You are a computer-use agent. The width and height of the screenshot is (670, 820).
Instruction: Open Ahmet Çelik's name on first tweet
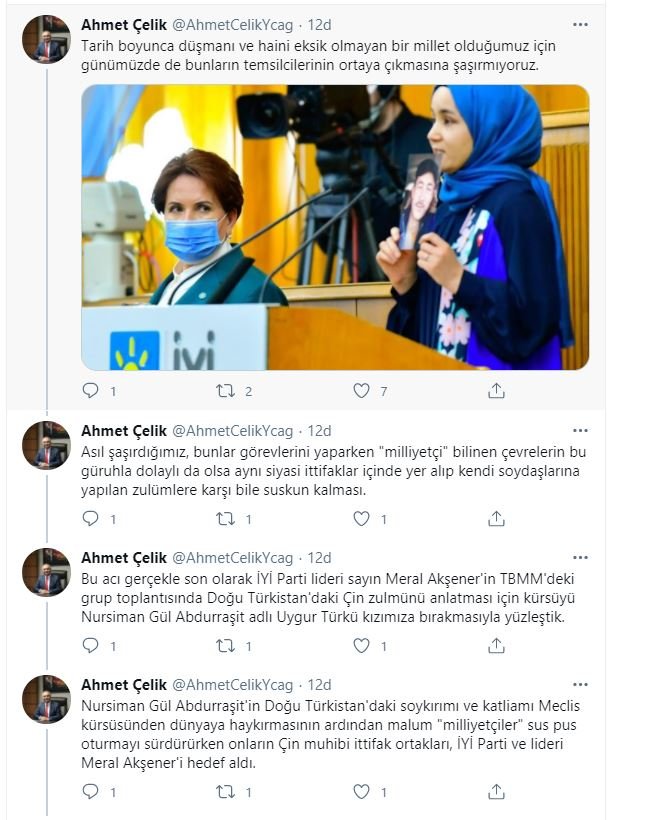coord(124,25)
